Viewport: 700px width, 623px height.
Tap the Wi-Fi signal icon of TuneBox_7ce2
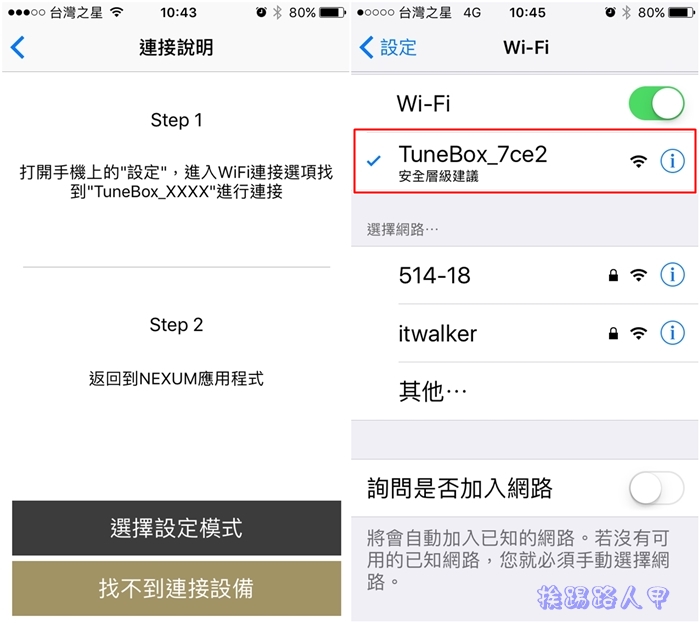click(638, 161)
